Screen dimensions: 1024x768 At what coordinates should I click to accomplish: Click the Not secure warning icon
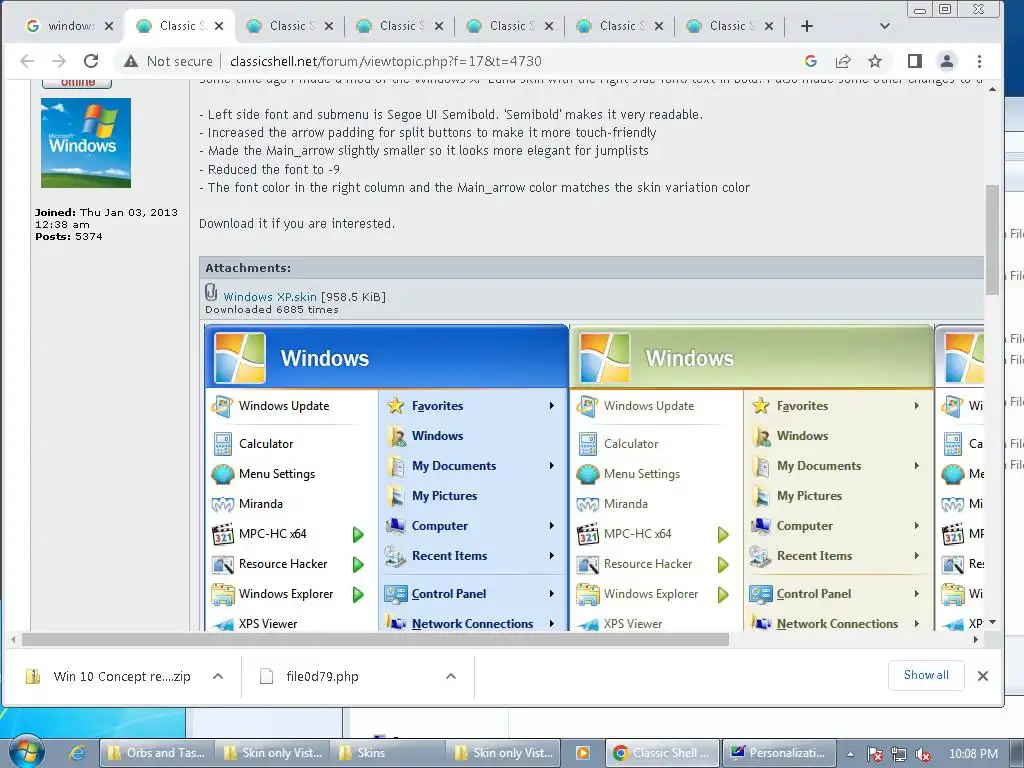coord(131,61)
